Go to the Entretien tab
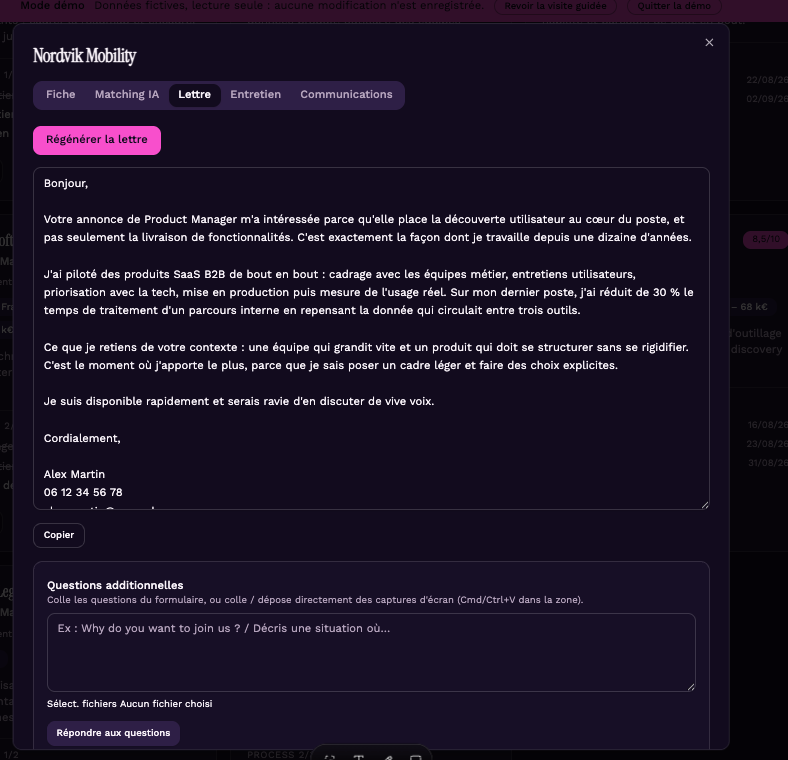The width and height of the screenshot is (788, 760). click(255, 95)
